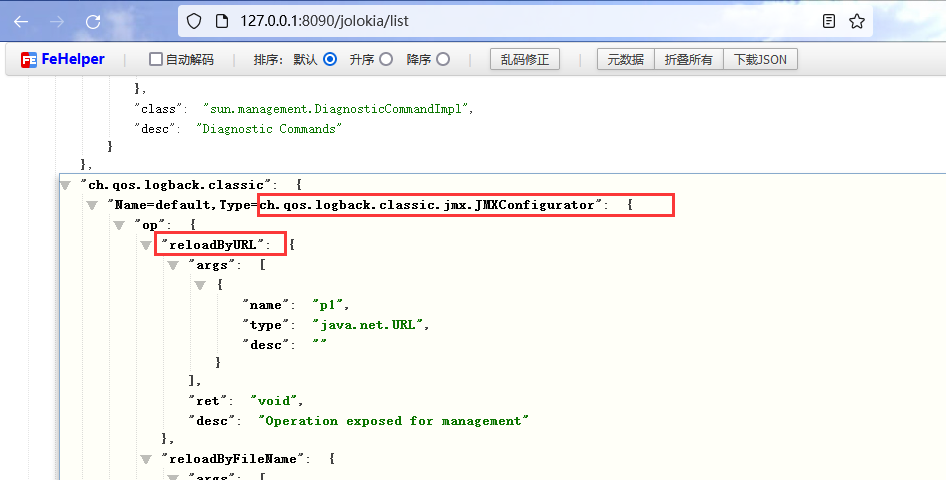Click the "class" key

[158, 109]
